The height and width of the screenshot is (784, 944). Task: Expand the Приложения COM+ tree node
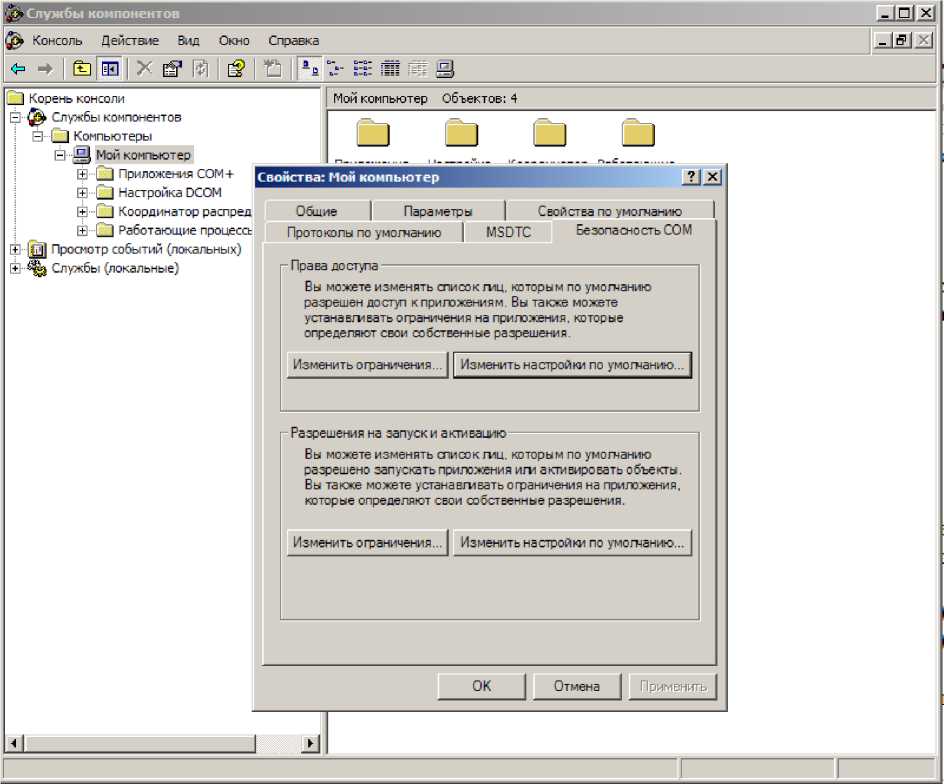click(83, 174)
